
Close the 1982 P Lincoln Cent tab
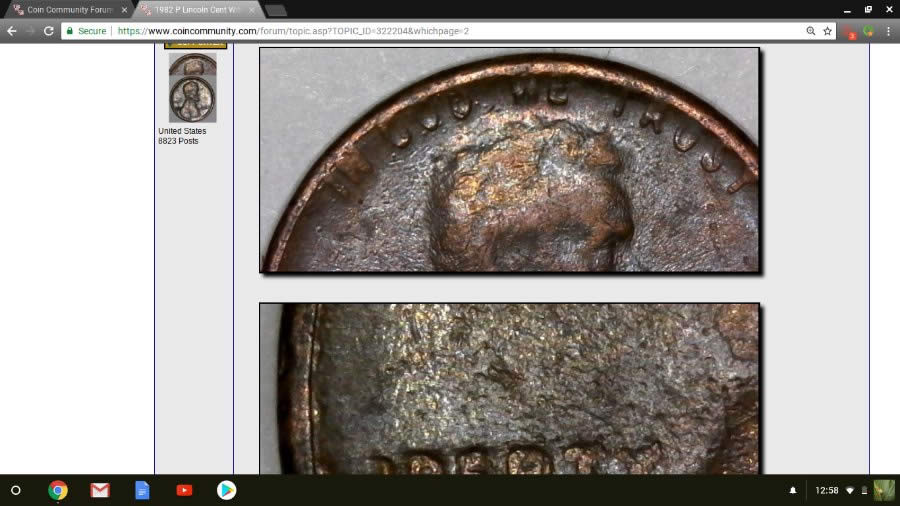pyautogui.click(x=251, y=10)
